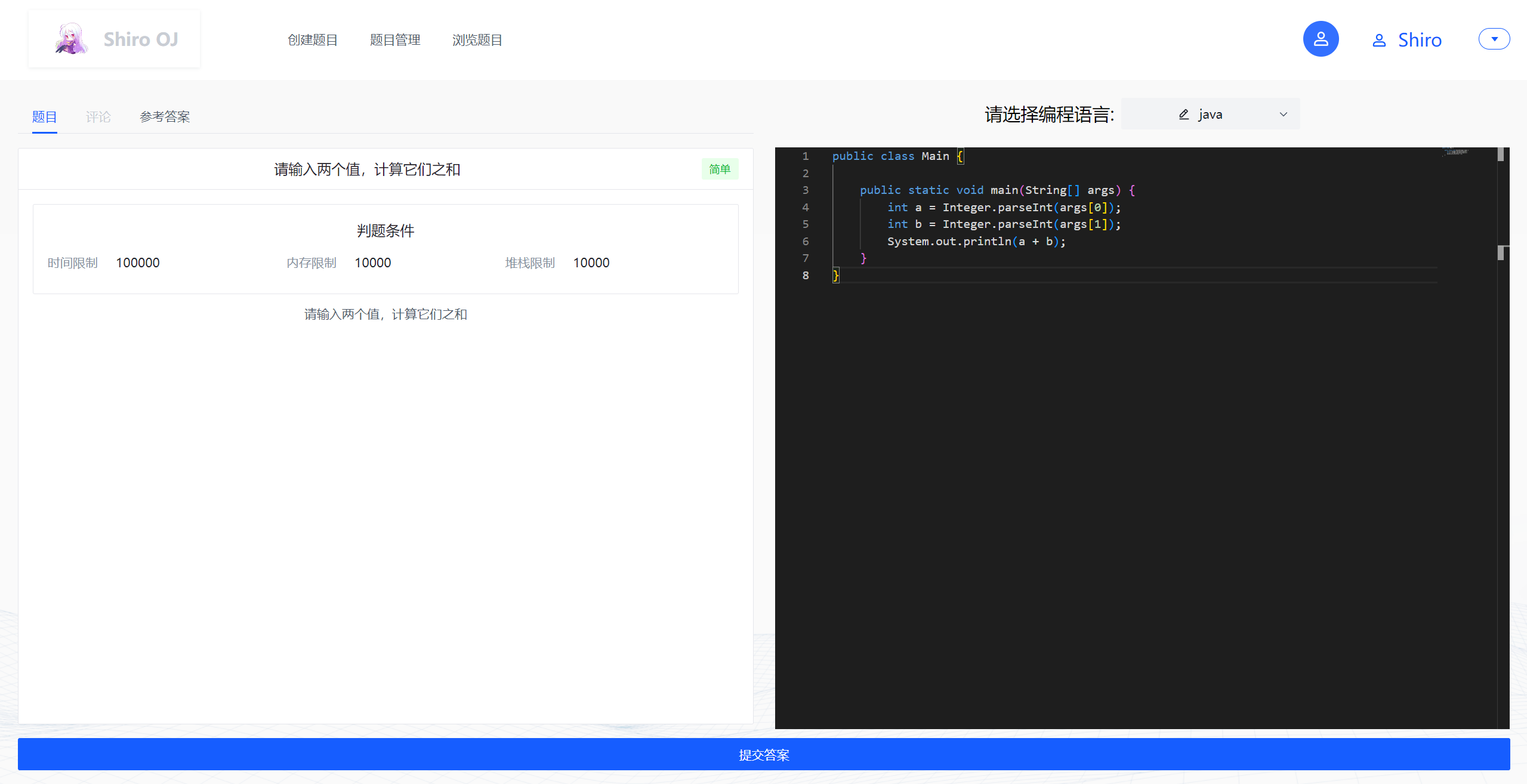Click the user profile icon button
This screenshot has width=1527, height=784.
(1320, 40)
